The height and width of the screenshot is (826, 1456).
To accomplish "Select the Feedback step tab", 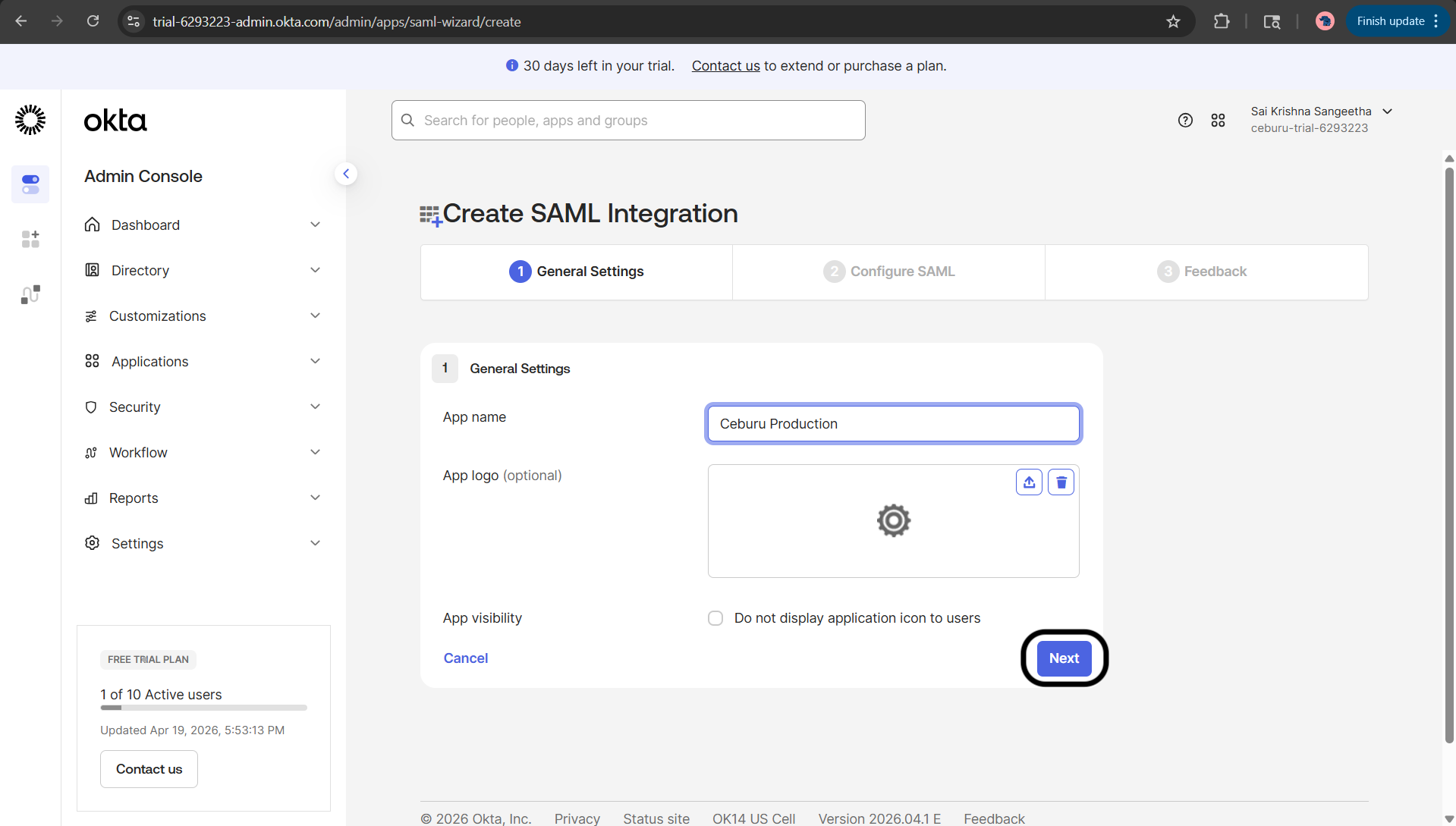I will pos(1206,272).
